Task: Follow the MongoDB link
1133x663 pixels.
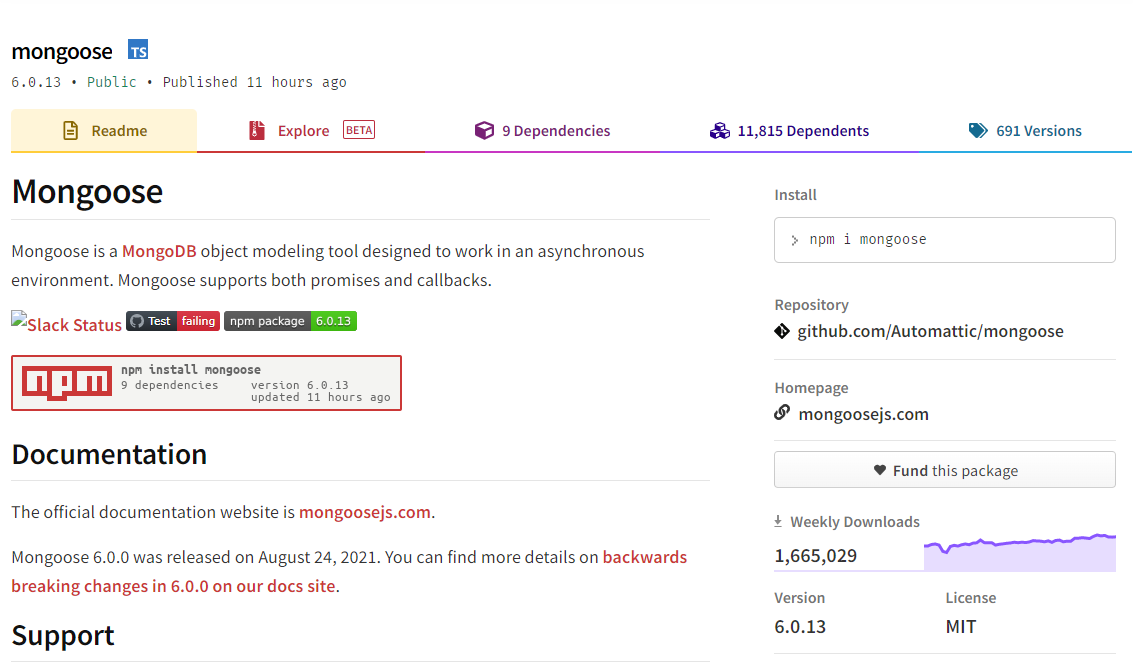Action: tap(159, 251)
